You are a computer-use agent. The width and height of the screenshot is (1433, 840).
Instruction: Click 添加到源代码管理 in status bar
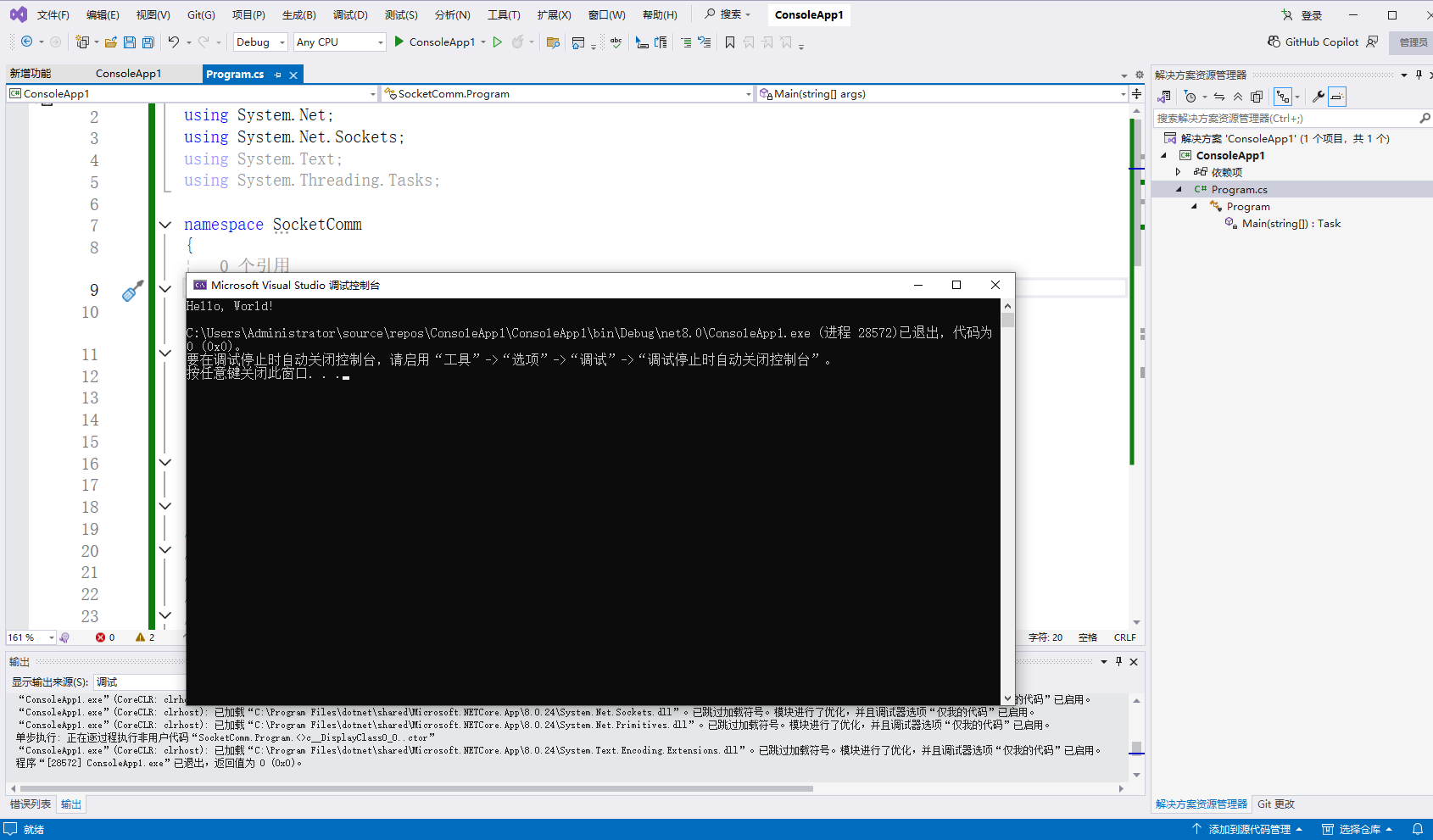tap(1248, 829)
